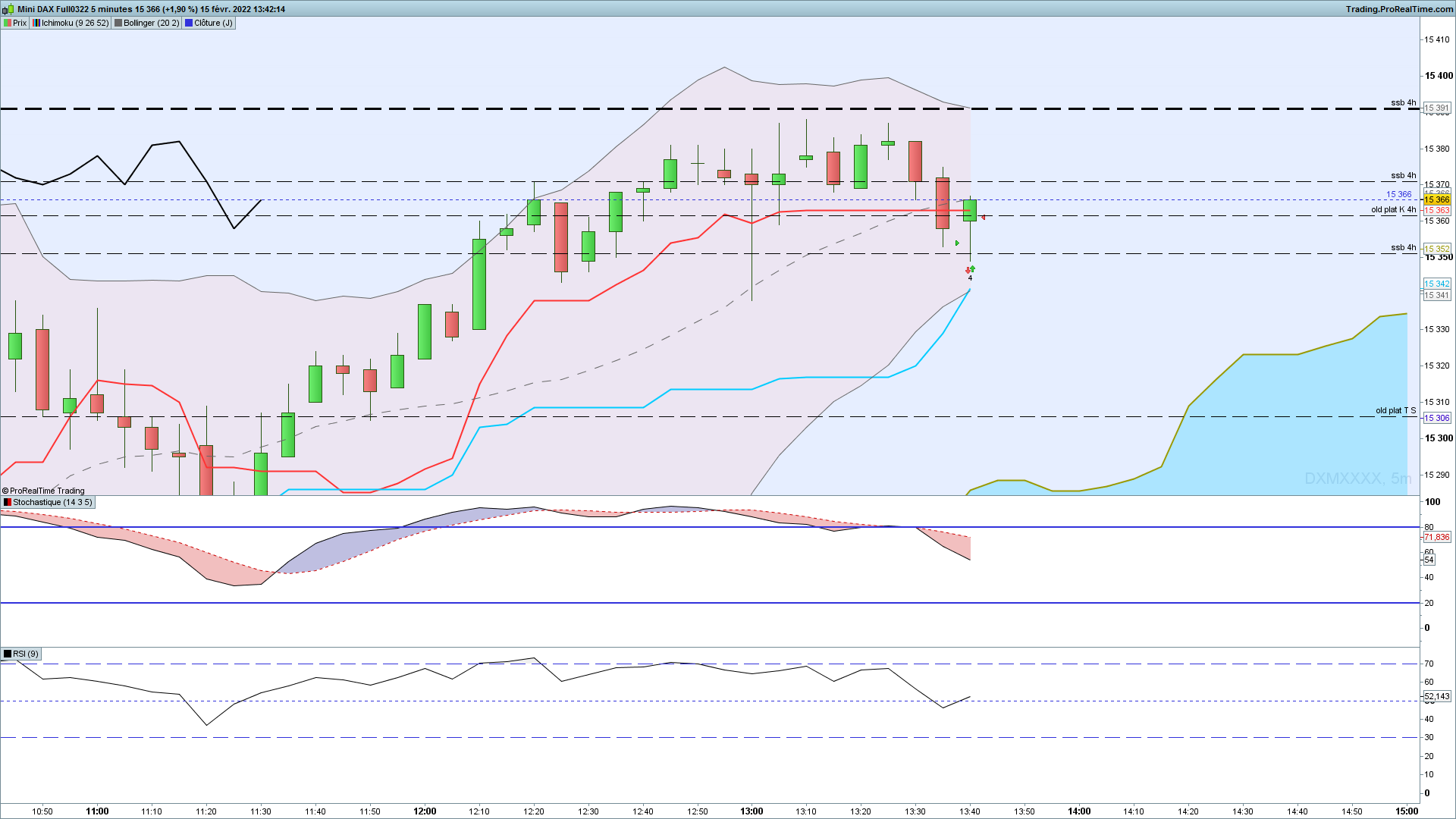Open the Prix settings label
Viewport: 1456px width, 819px height.
coord(20,23)
